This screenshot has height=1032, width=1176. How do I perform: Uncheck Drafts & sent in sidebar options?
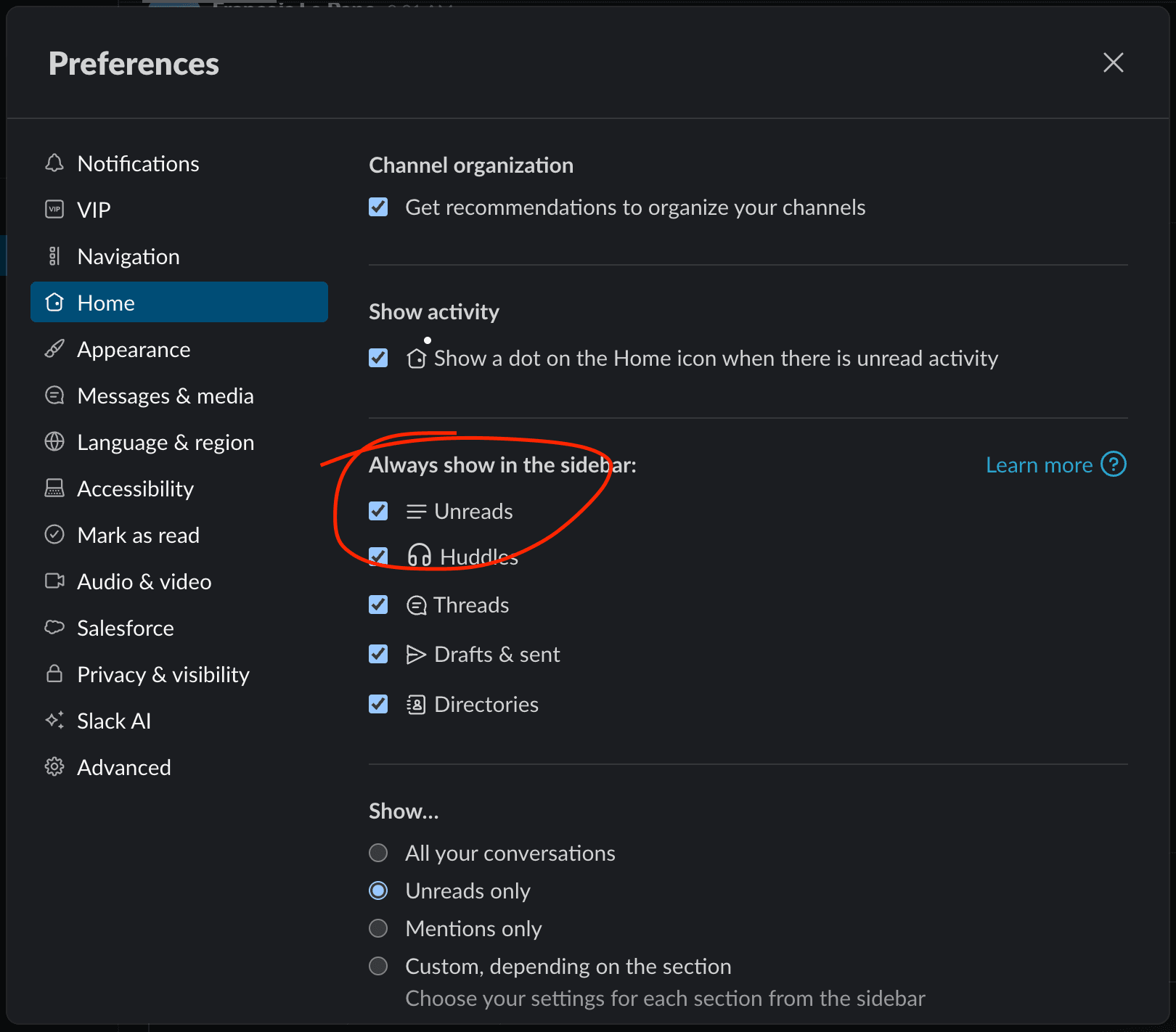pos(378,654)
